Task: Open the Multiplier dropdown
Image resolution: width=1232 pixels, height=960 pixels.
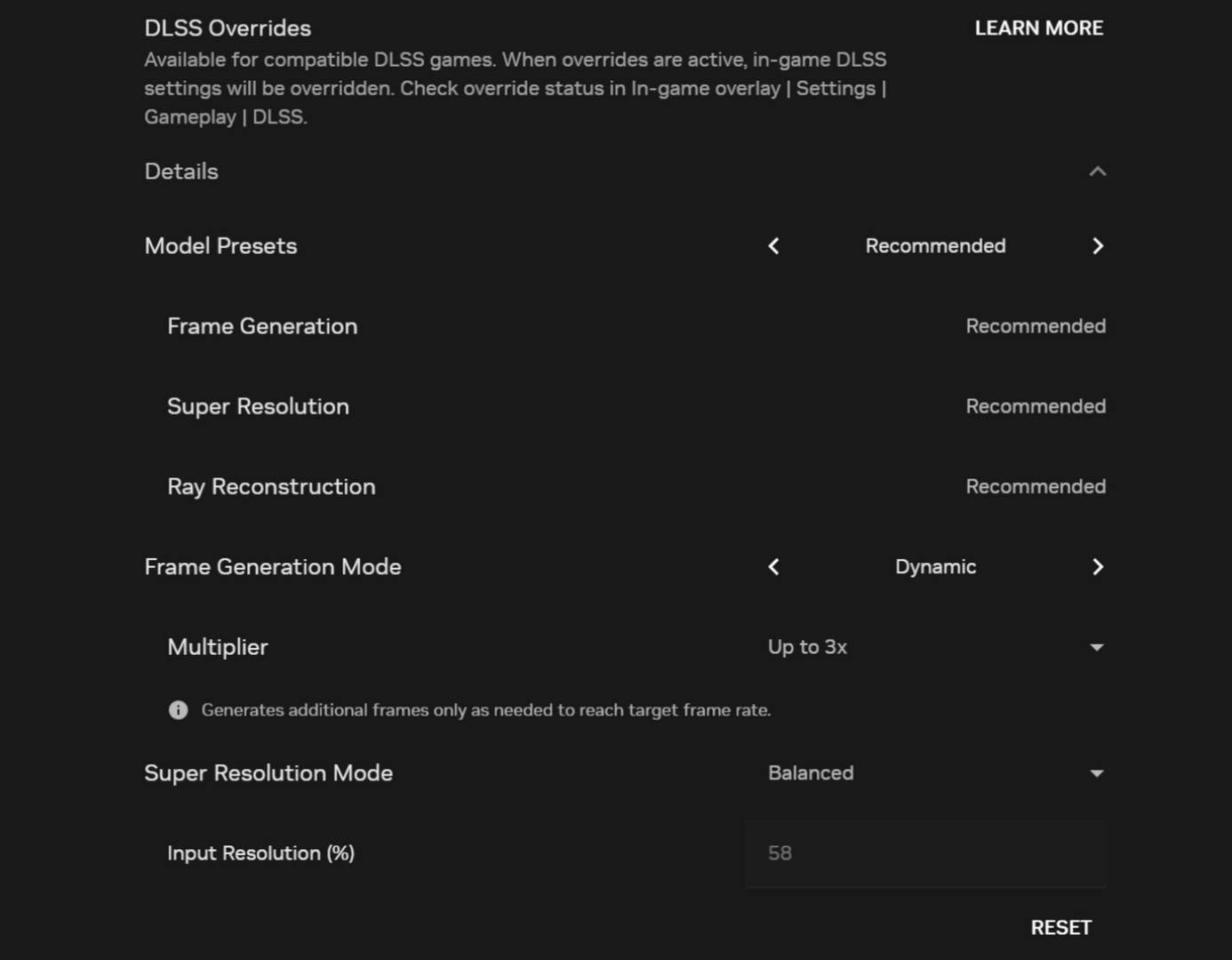Action: tap(935, 647)
